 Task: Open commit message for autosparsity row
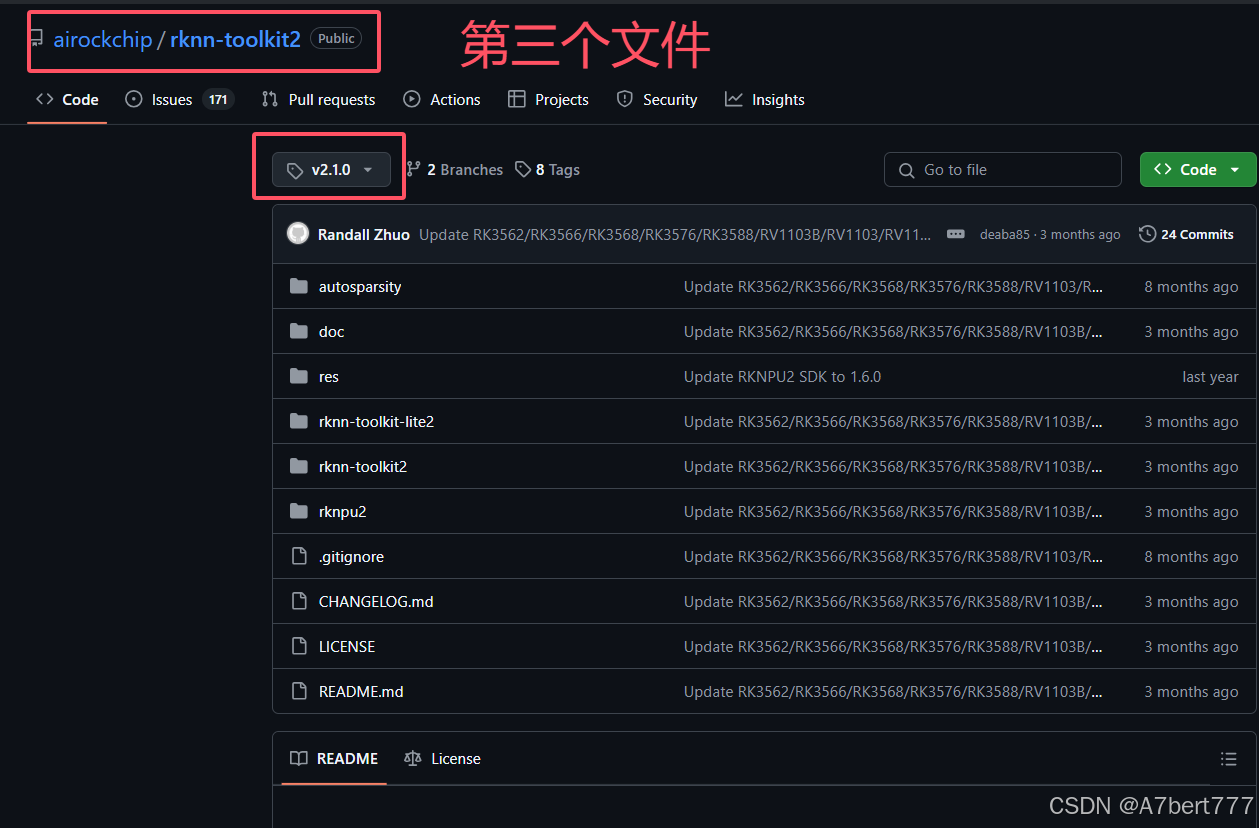(893, 287)
